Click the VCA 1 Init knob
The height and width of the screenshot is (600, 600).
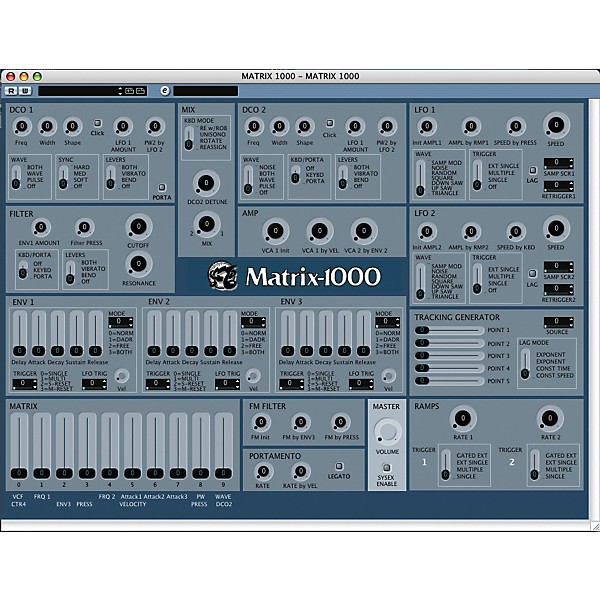[x=276, y=231]
